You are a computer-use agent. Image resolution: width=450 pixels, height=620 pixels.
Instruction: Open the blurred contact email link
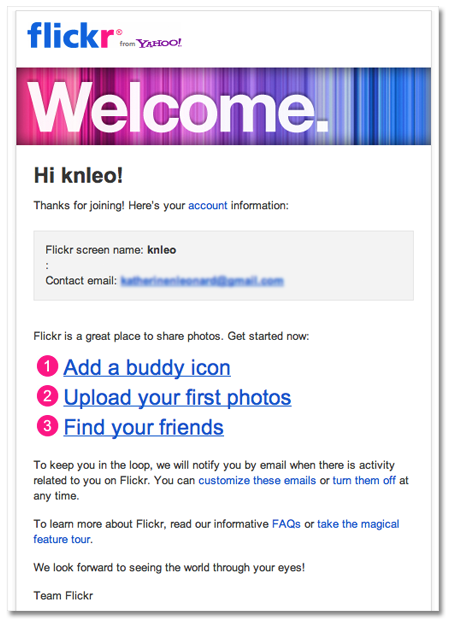202,281
